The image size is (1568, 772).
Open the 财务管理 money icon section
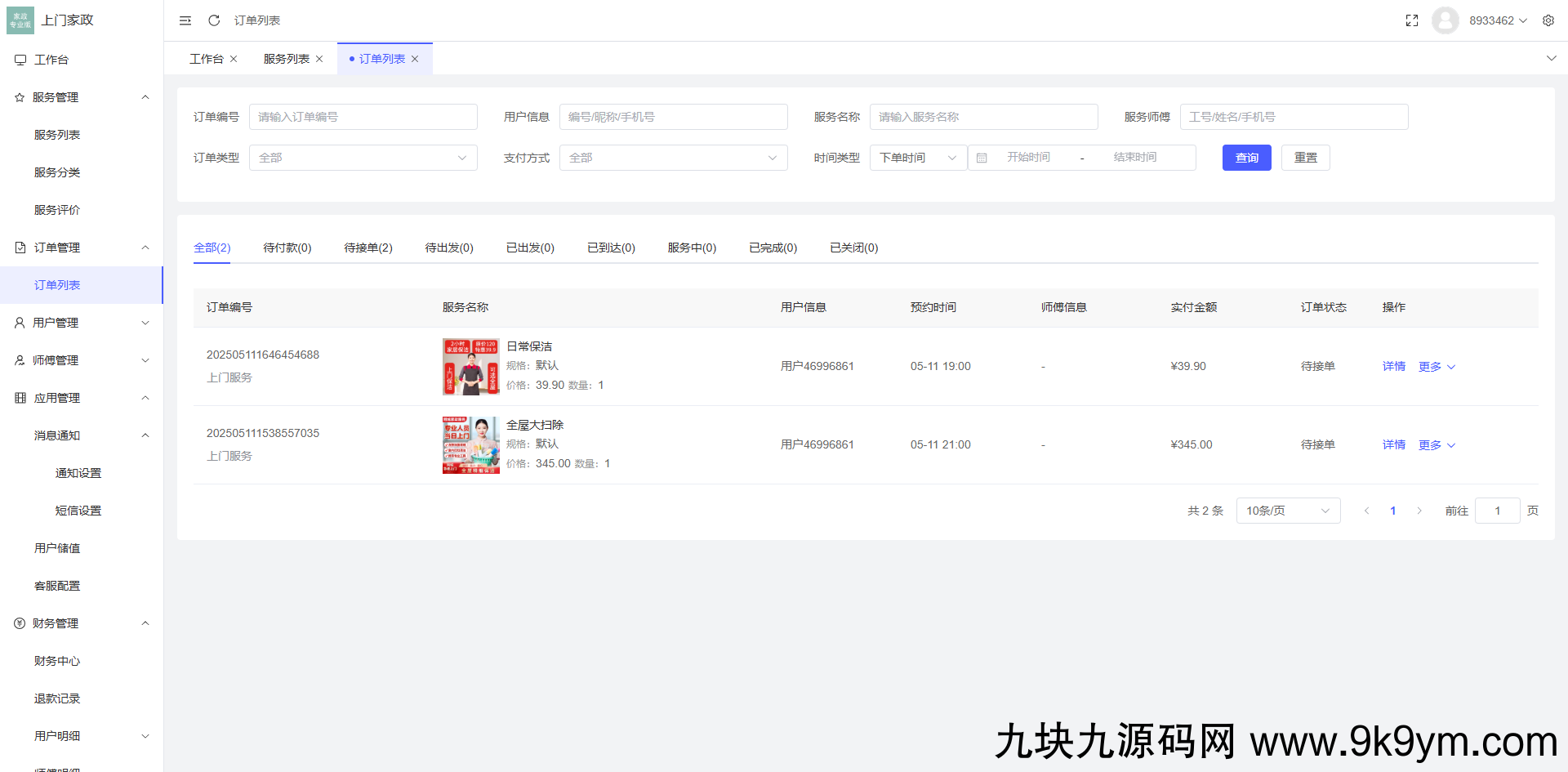(x=20, y=623)
